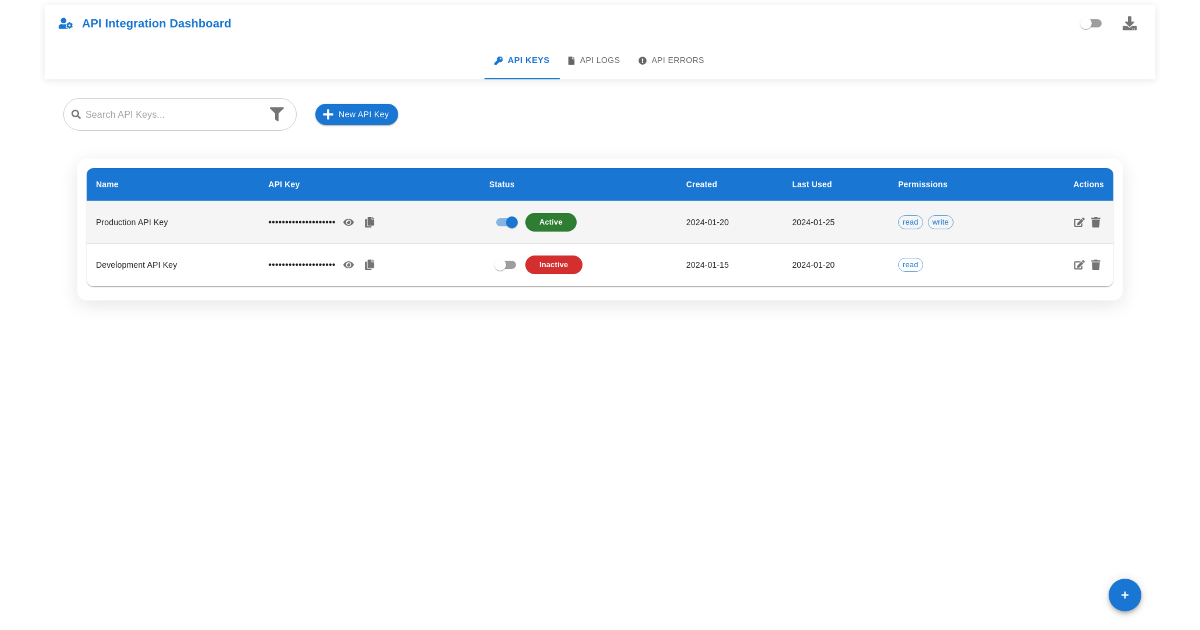
Task: Edit the Development API Key row
Action: (1079, 265)
